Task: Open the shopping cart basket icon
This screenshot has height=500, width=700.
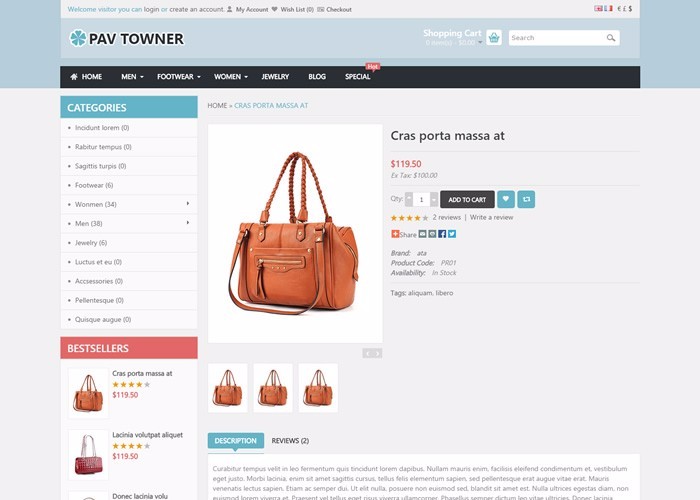Action: tap(494, 38)
